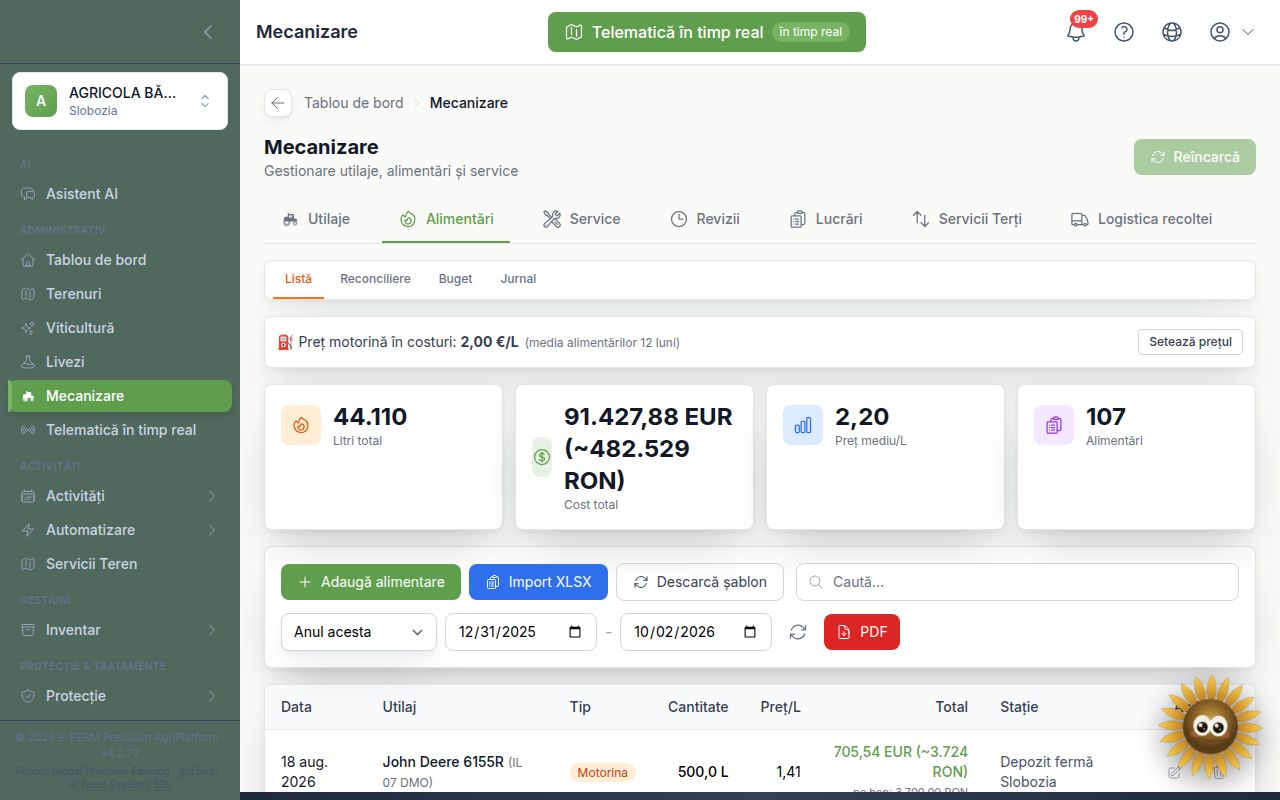Go to Tablou de bord in the sidebar
Image resolution: width=1280 pixels, height=800 pixels.
pos(120,260)
